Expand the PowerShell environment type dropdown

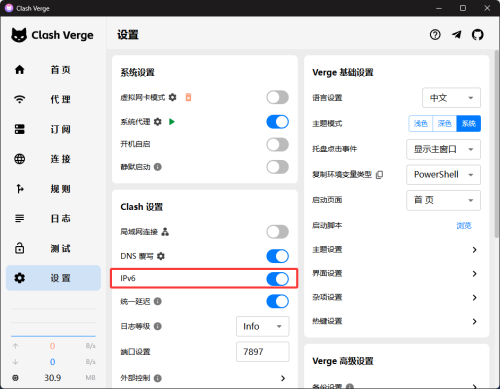[443, 175]
